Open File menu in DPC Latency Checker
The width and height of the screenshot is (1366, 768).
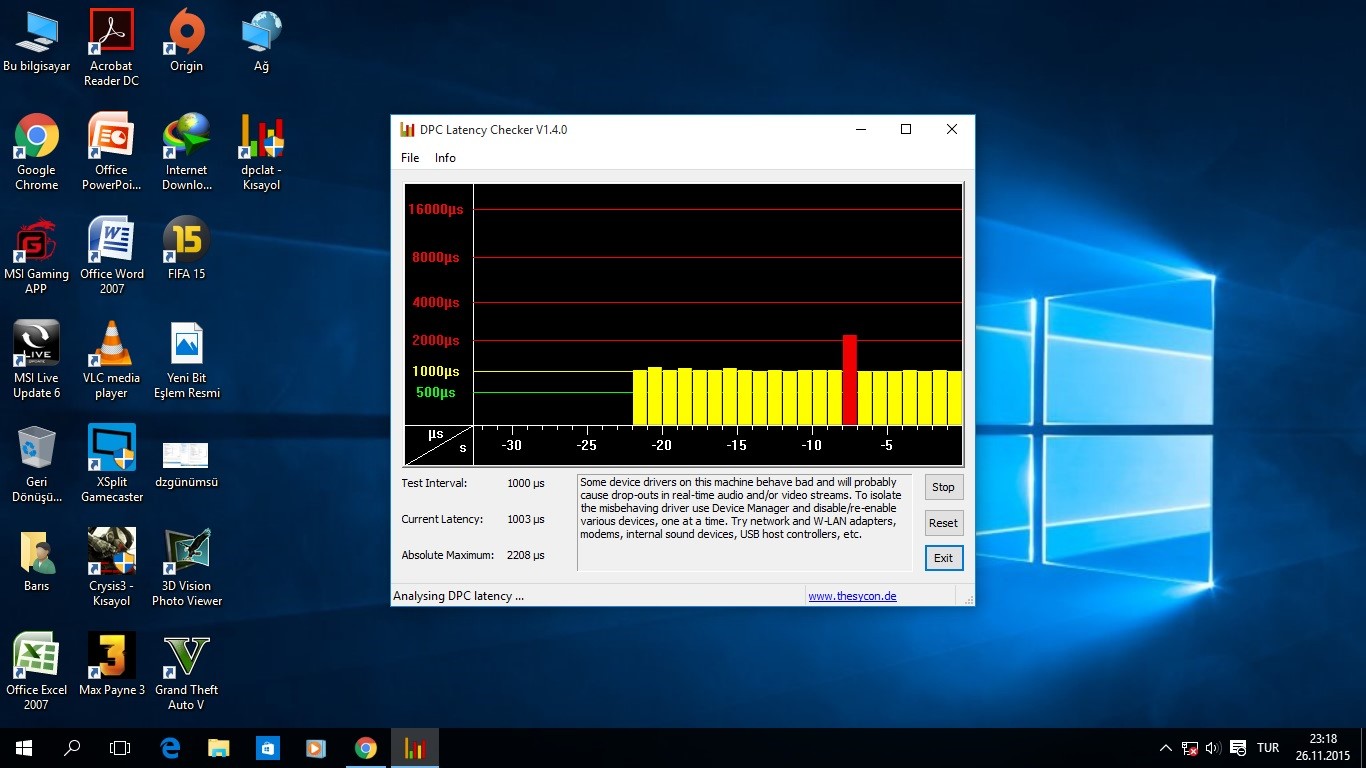[410, 158]
